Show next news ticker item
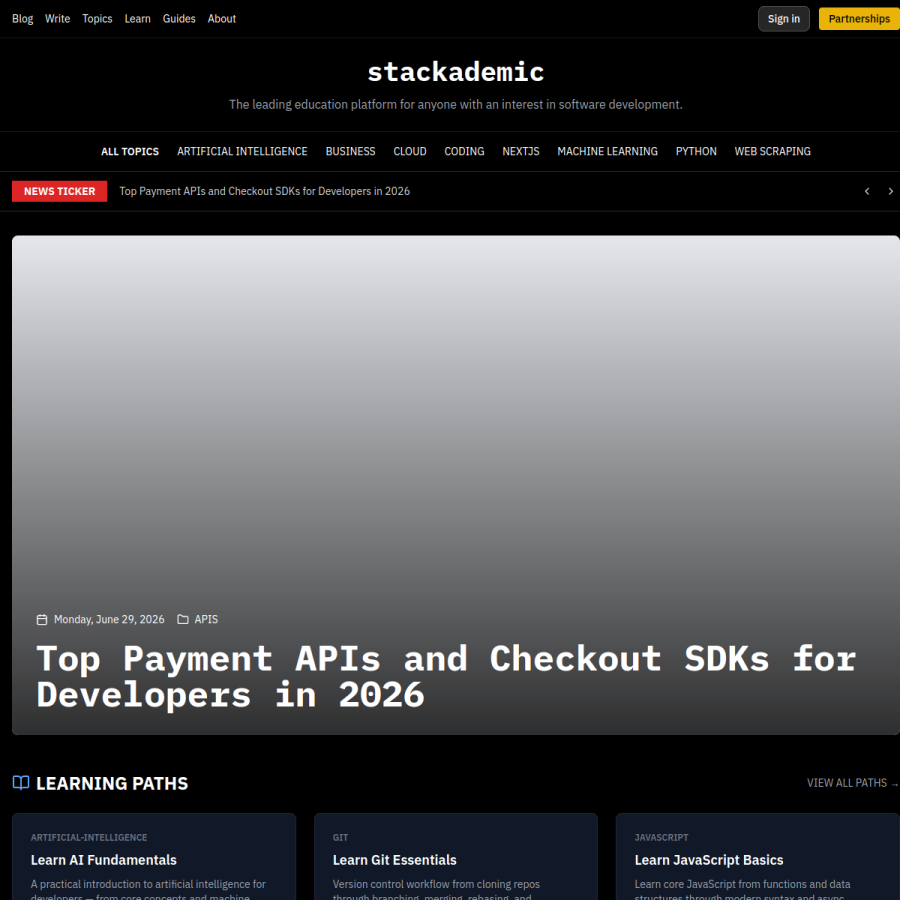Viewport: 900px width, 900px height. coord(890,191)
